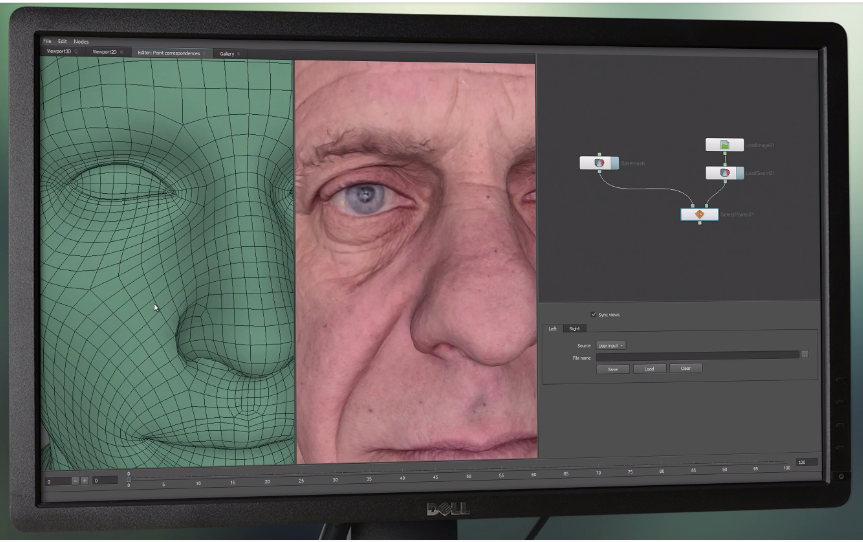Open the Source dropdown
This screenshot has width=863, height=542.
point(610,345)
